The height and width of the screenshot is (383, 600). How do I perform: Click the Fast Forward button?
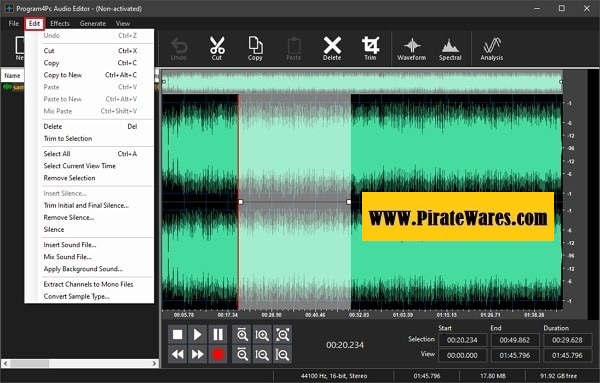click(197, 355)
